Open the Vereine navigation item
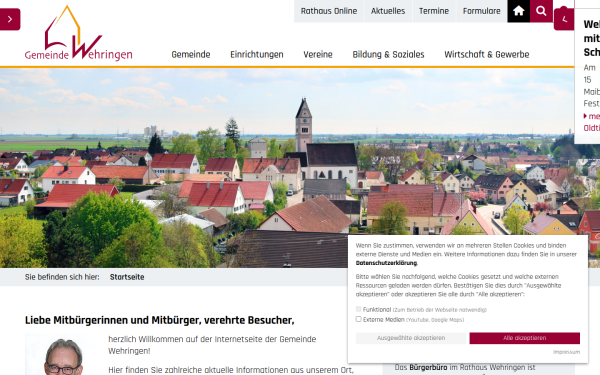 pyautogui.click(x=318, y=55)
